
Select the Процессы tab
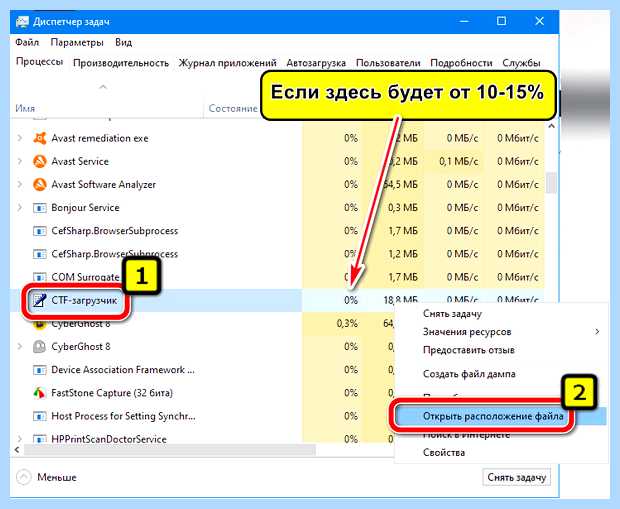pyautogui.click(x=39, y=62)
